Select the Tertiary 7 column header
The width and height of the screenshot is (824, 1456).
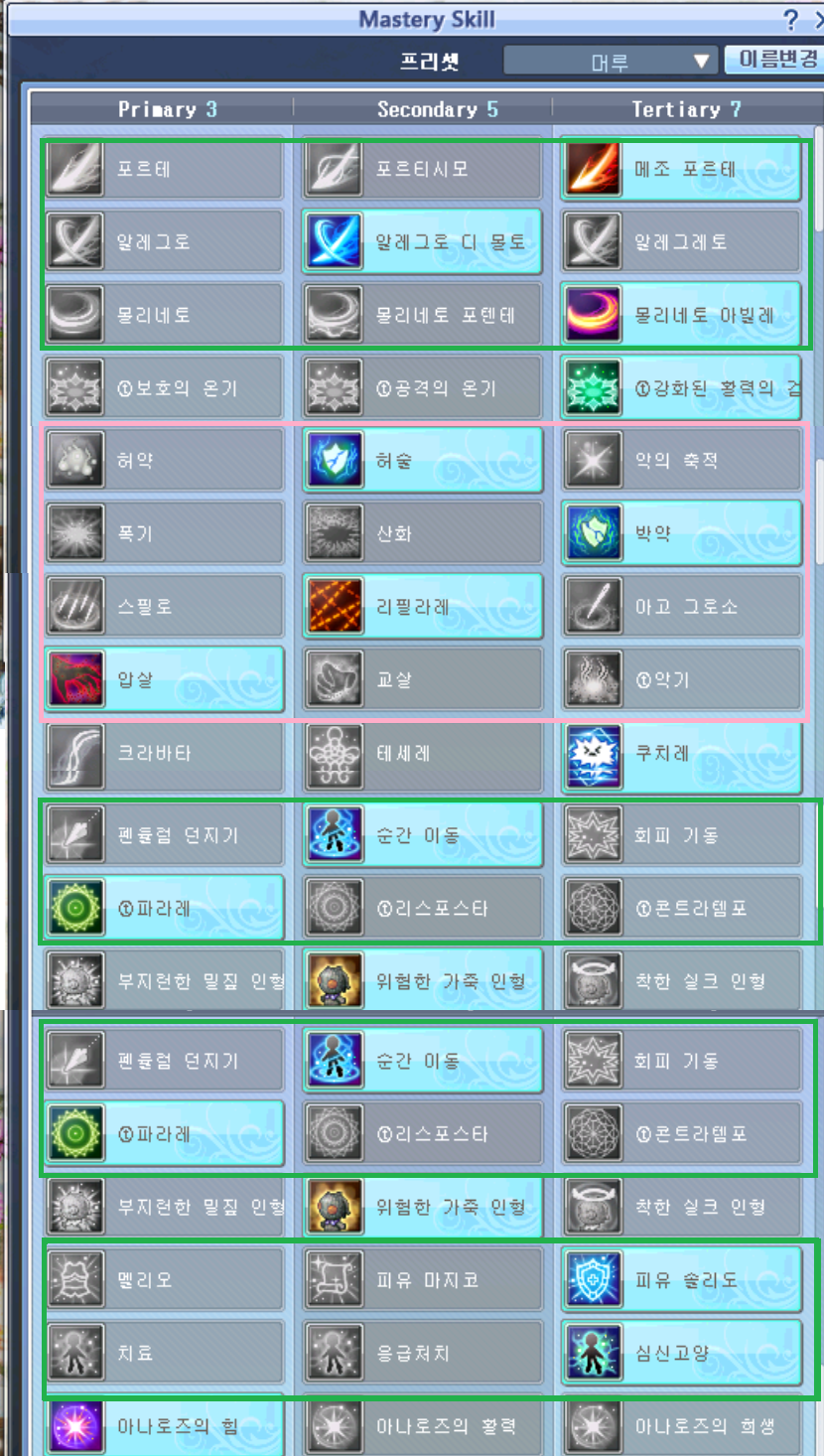coord(685,109)
